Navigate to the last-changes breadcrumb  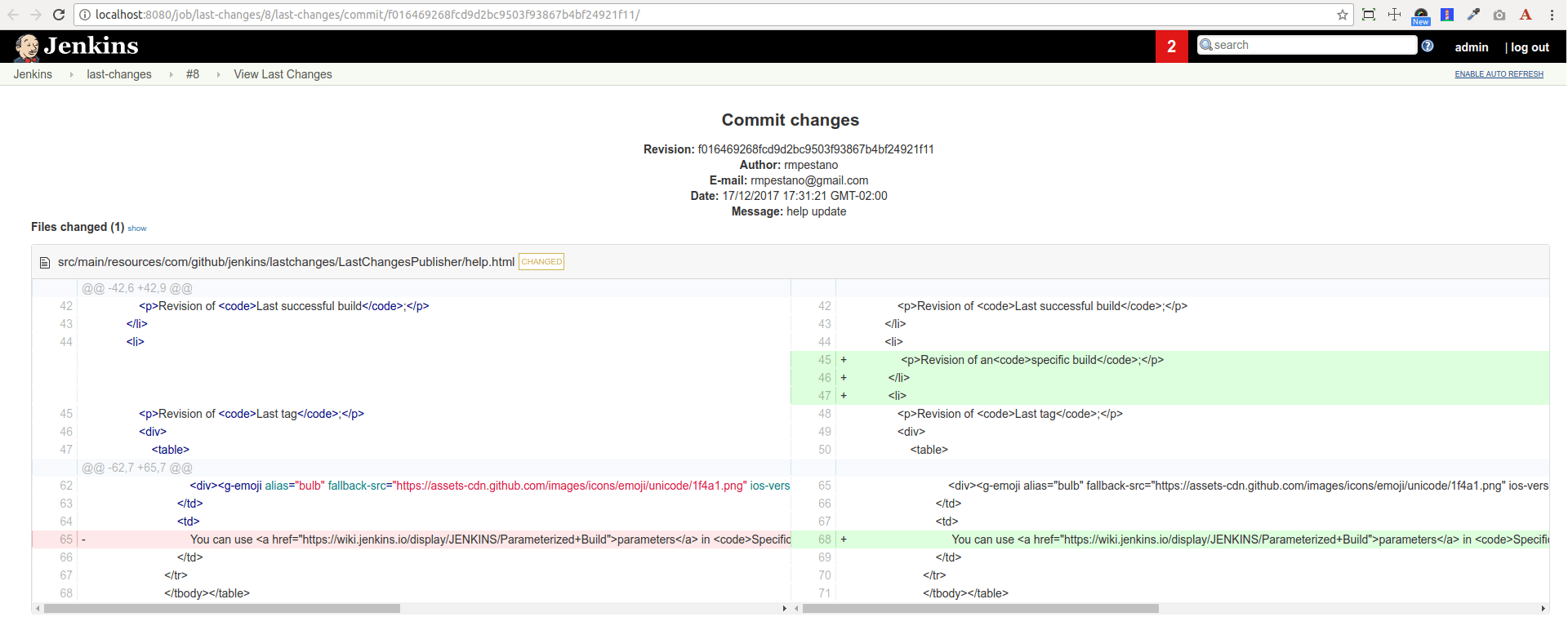click(x=119, y=74)
